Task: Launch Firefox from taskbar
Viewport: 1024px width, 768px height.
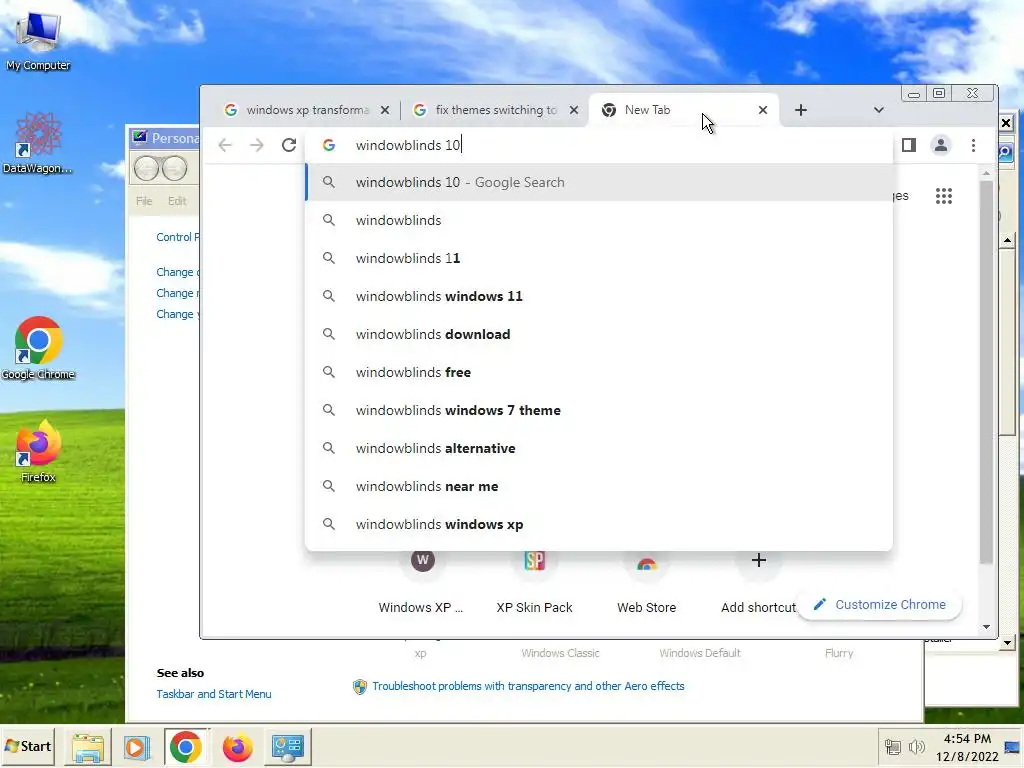Action: coord(237,747)
